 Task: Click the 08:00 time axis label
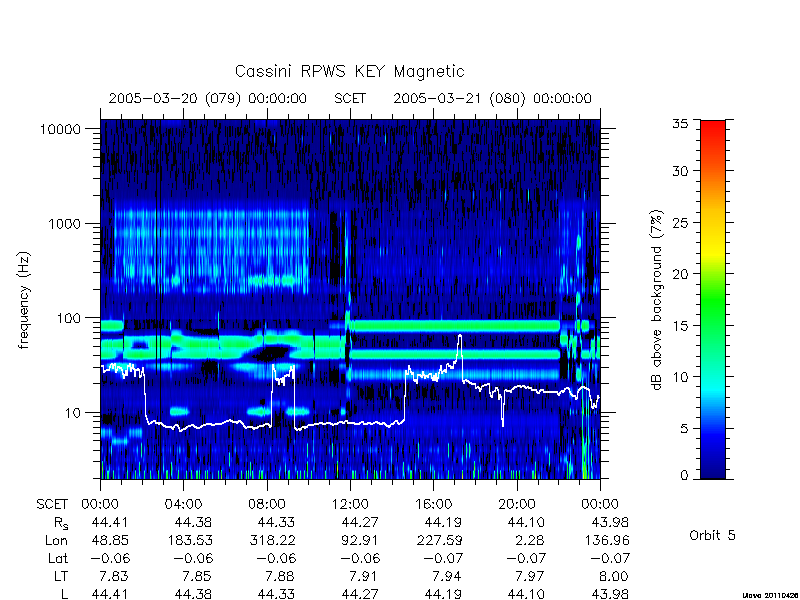[x=267, y=505]
